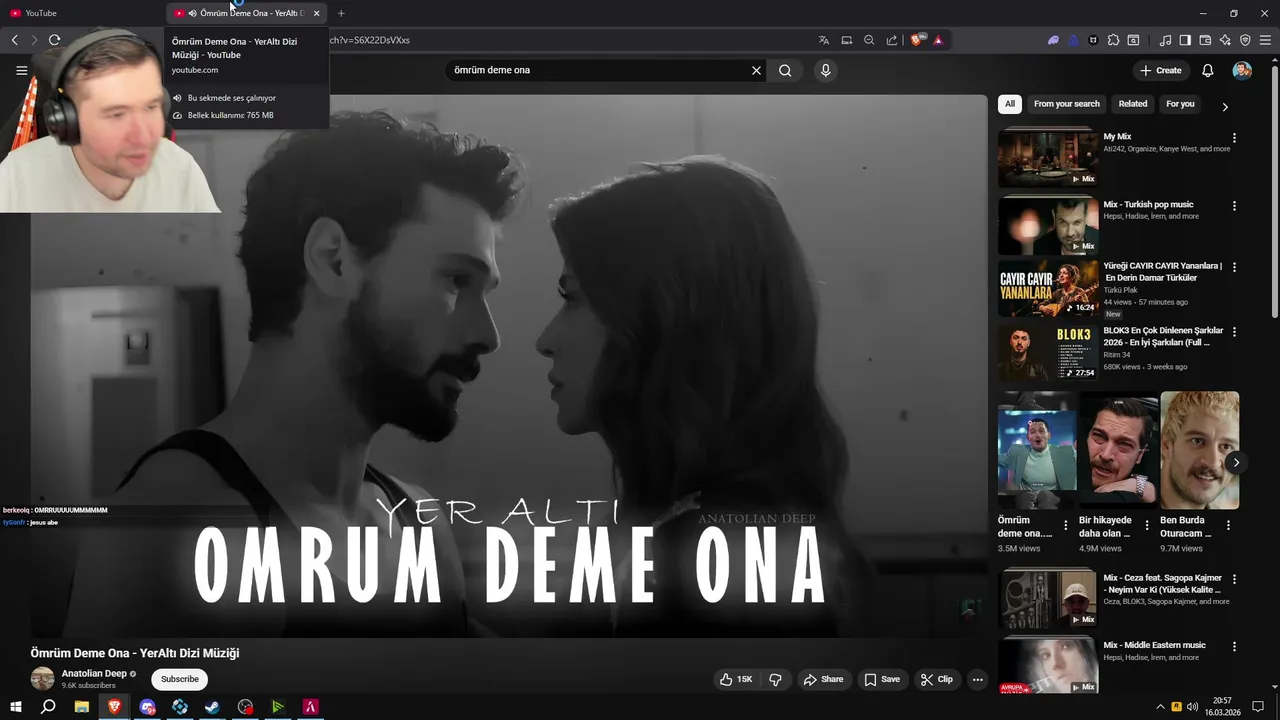Open Brave Leo AI sparkle icon
Screen dimensions: 1280x720
tap(1225, 40)
